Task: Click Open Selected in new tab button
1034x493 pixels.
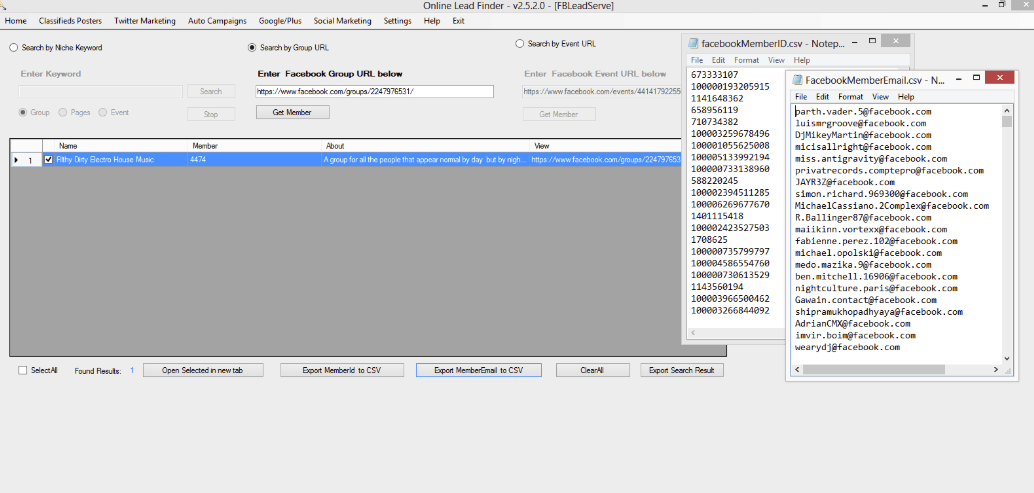Action: pyautogui.click(x=203, y=370)
